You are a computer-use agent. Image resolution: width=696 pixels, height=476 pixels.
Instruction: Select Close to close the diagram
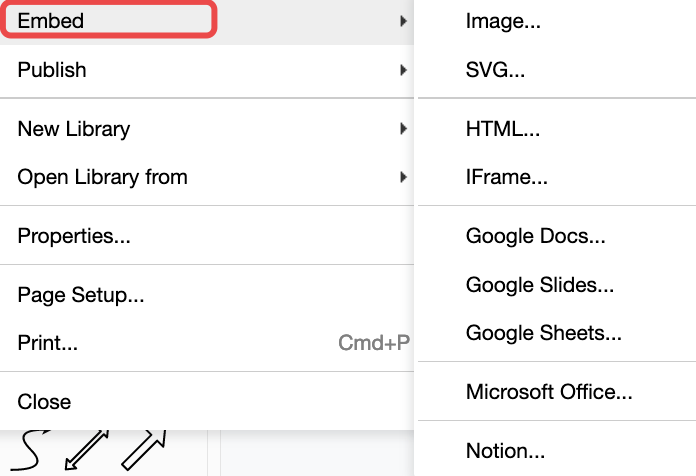pos(44,402)
